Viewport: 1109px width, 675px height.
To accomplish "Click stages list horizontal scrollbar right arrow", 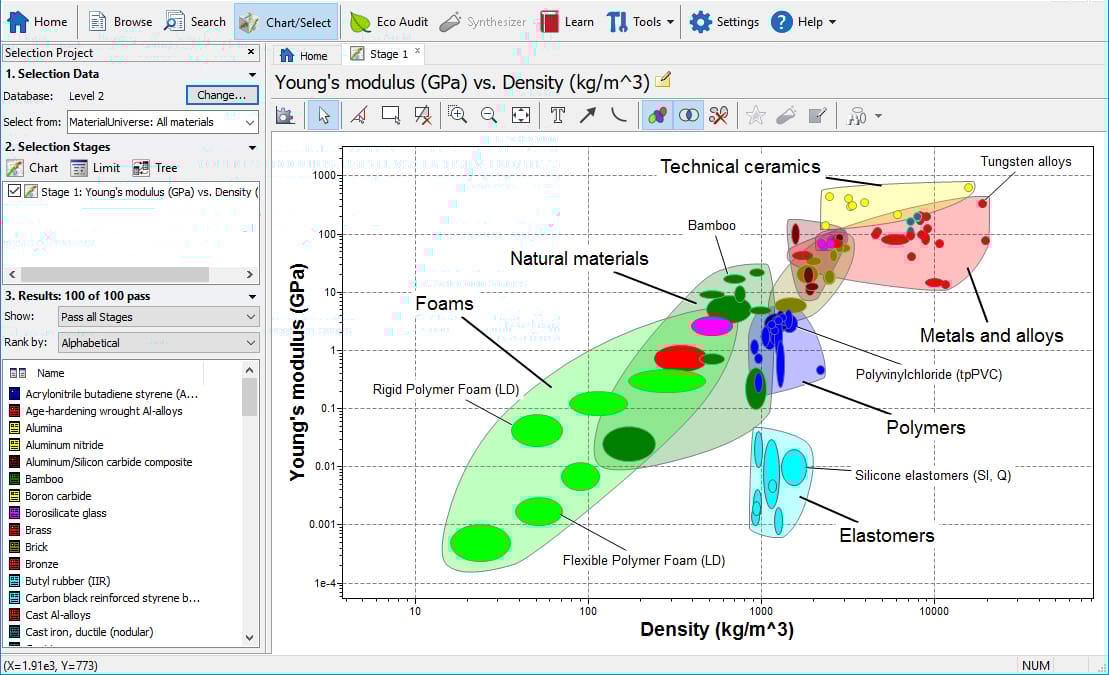I will click(x=250, y=274).
